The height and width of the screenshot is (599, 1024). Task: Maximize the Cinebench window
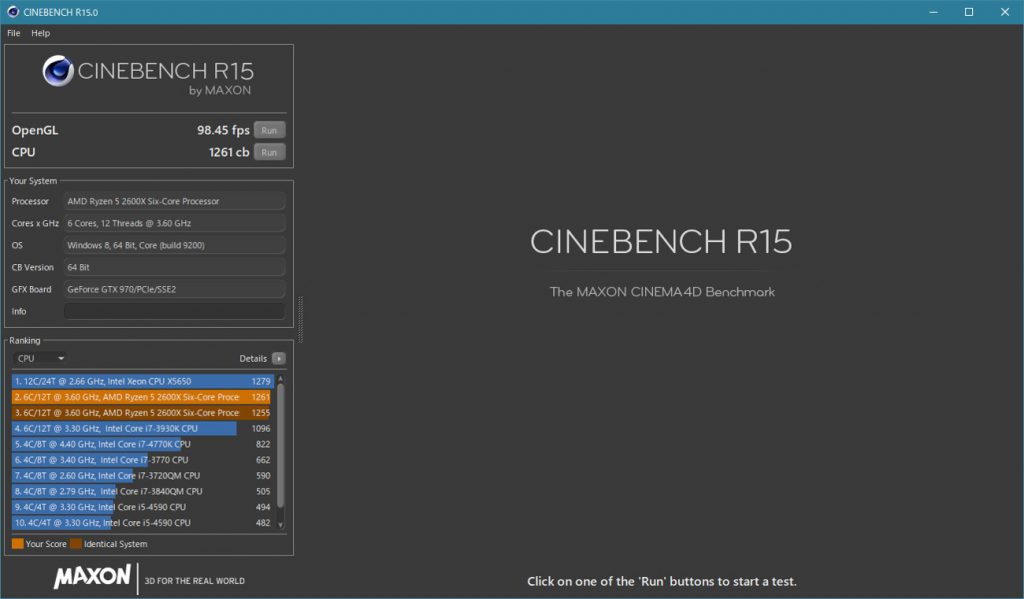(x=969, y=12)
